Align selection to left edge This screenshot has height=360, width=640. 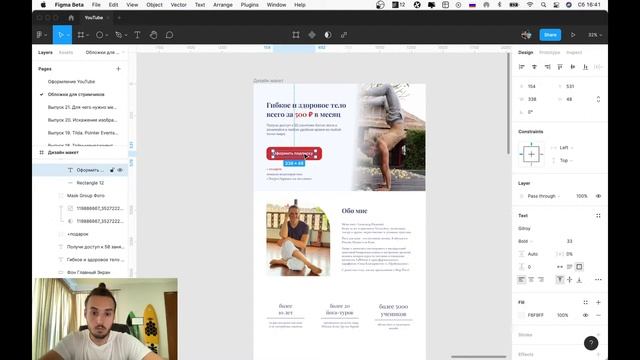pyautogui.click(x=522, y=67)
